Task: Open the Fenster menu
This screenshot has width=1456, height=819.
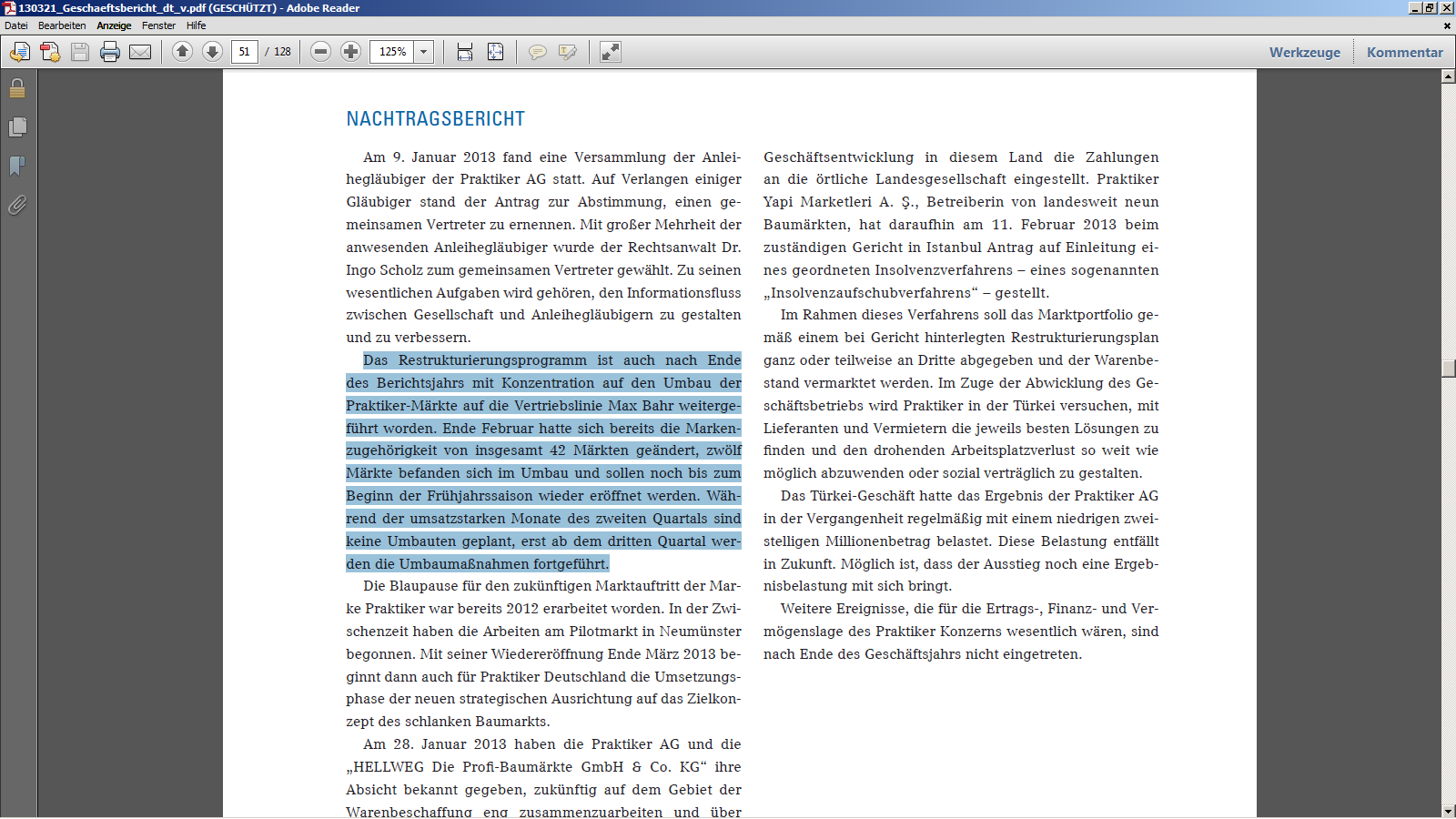Action: coord(158,25)
